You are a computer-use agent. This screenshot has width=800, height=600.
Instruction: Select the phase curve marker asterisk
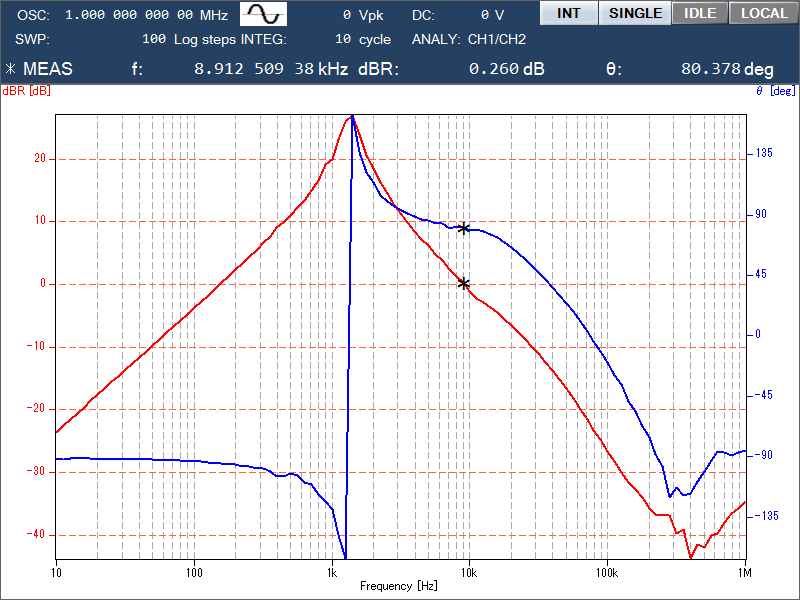[463, 228]
